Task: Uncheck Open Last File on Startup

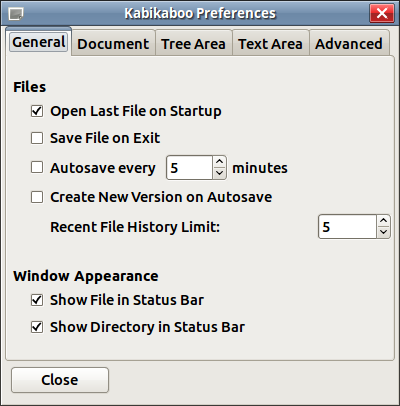Action: tap(37, 111)
